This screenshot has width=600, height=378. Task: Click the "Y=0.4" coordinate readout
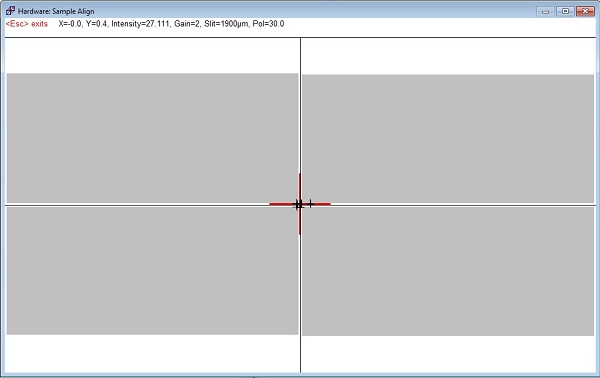pos(96,24)
